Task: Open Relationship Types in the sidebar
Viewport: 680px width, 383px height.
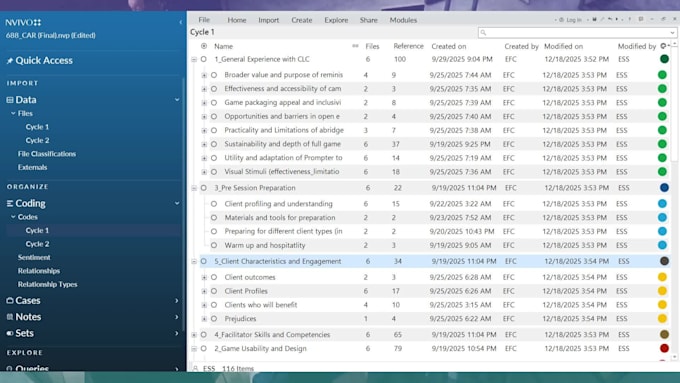Action: coord(47,284)
